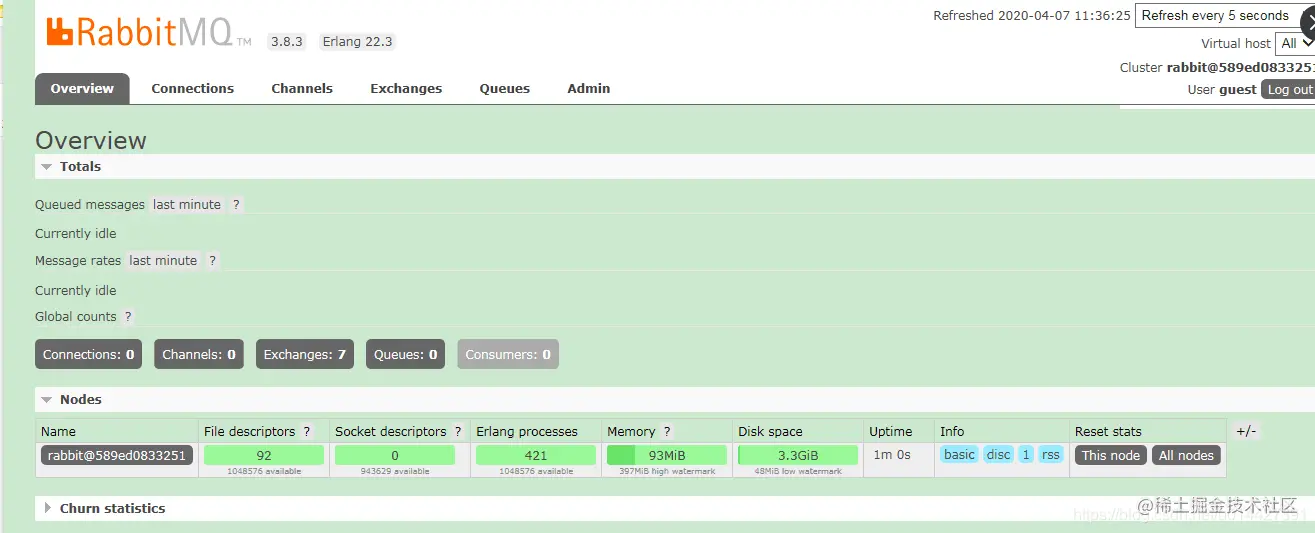Screen dimensions: 1315x533
Task: Click Connections: 0 count button
Action: (x=88, y=354)
